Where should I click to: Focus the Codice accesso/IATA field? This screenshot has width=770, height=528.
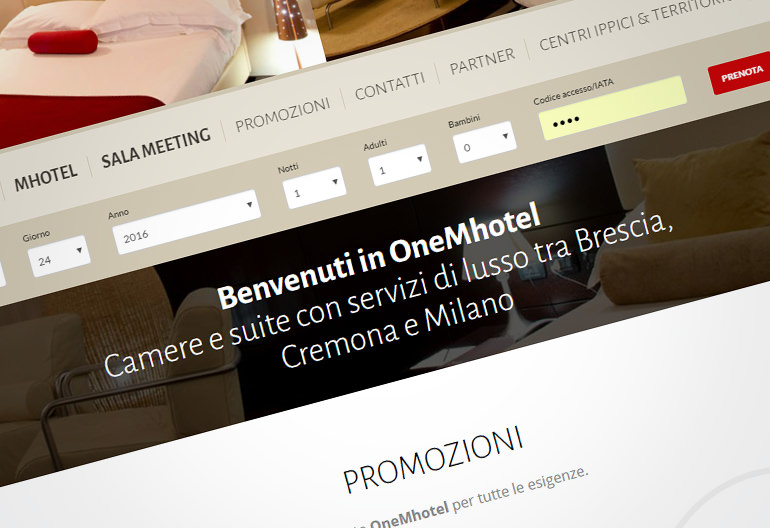tap(613, 108)
